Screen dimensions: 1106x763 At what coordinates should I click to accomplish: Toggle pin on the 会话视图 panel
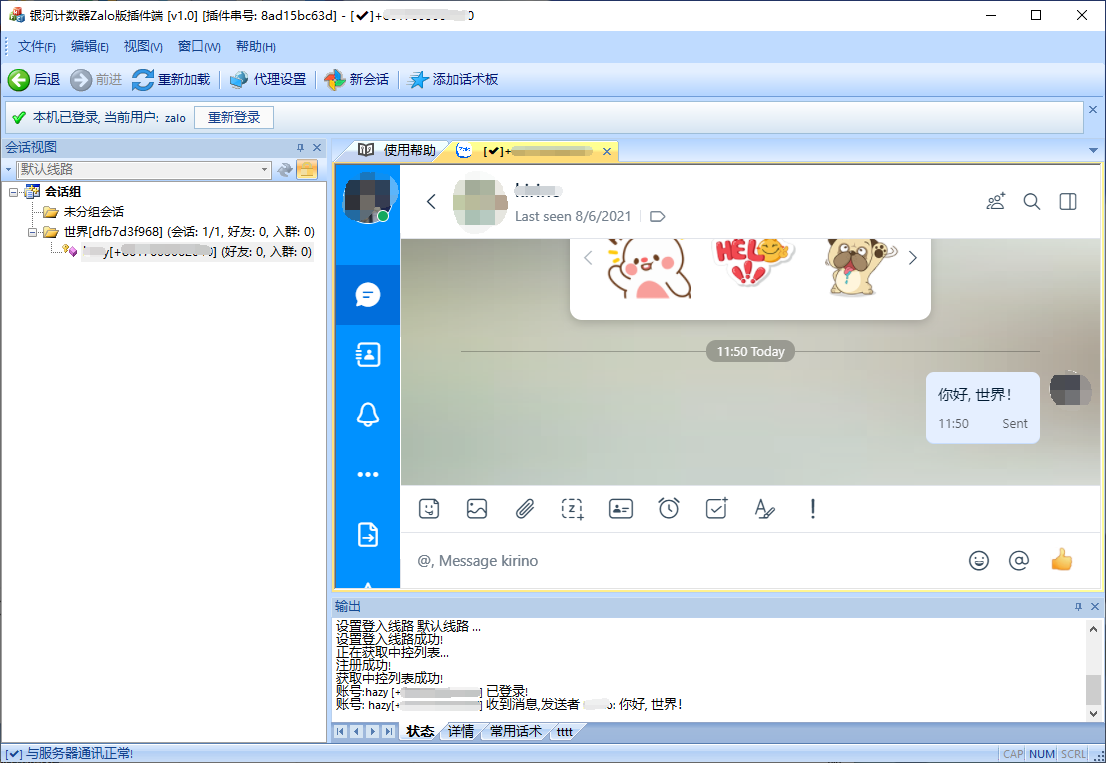(x=300, y=148)
